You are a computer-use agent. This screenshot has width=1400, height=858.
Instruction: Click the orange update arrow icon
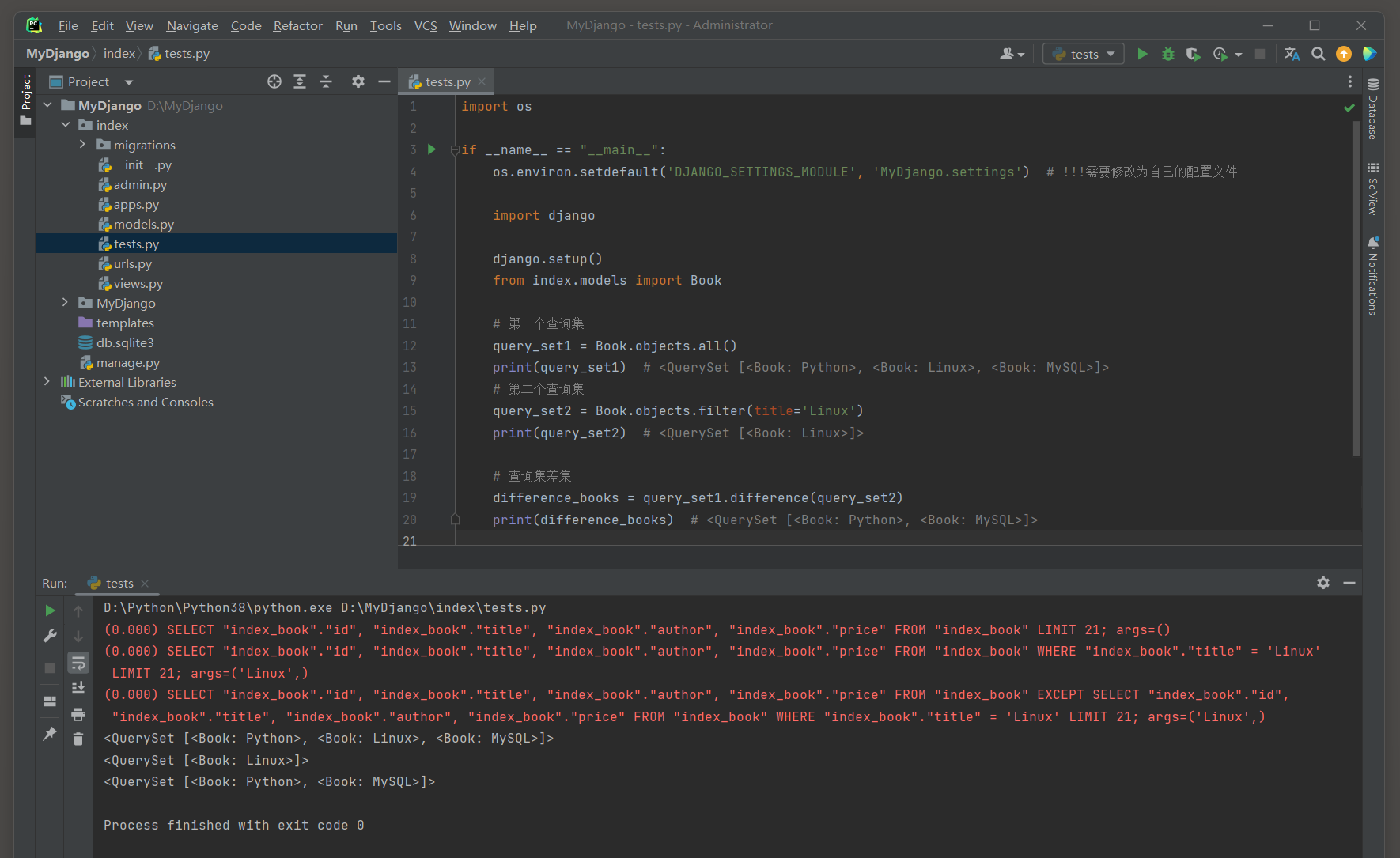point(1344,54)
